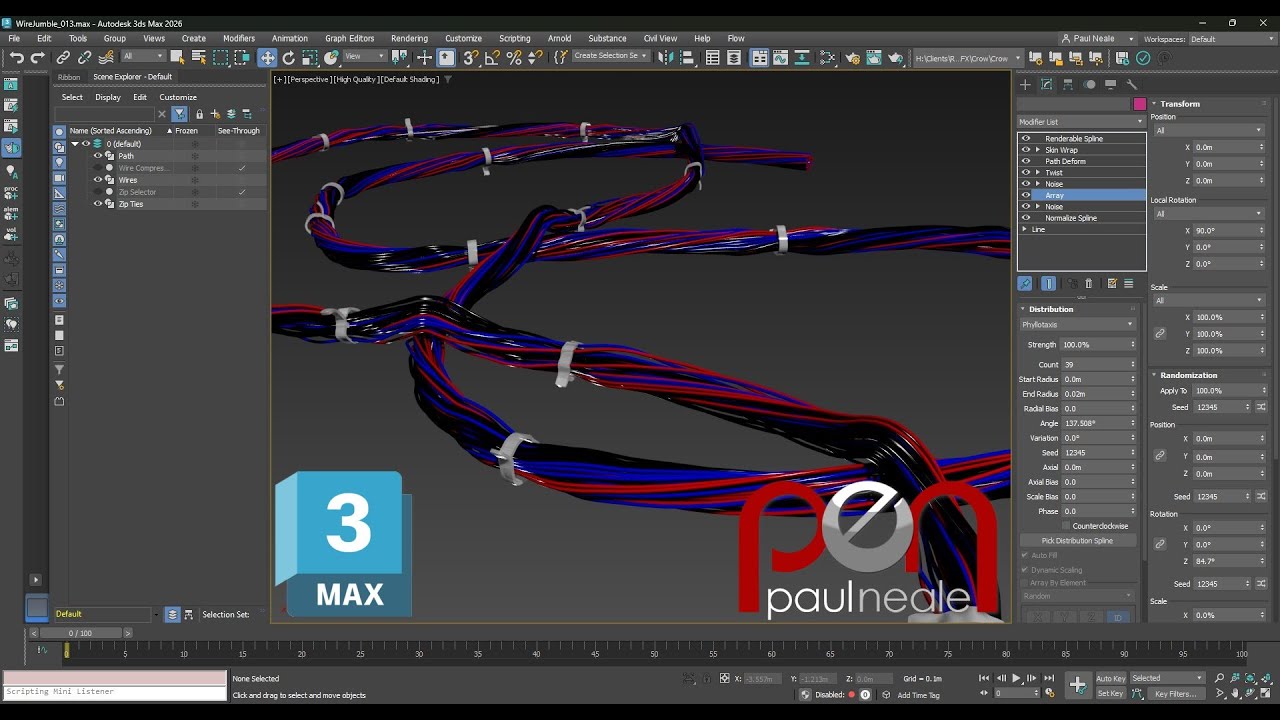Open the Align tool icon
The height and width of the screenshot is (720, 1280).
[688, 58]
